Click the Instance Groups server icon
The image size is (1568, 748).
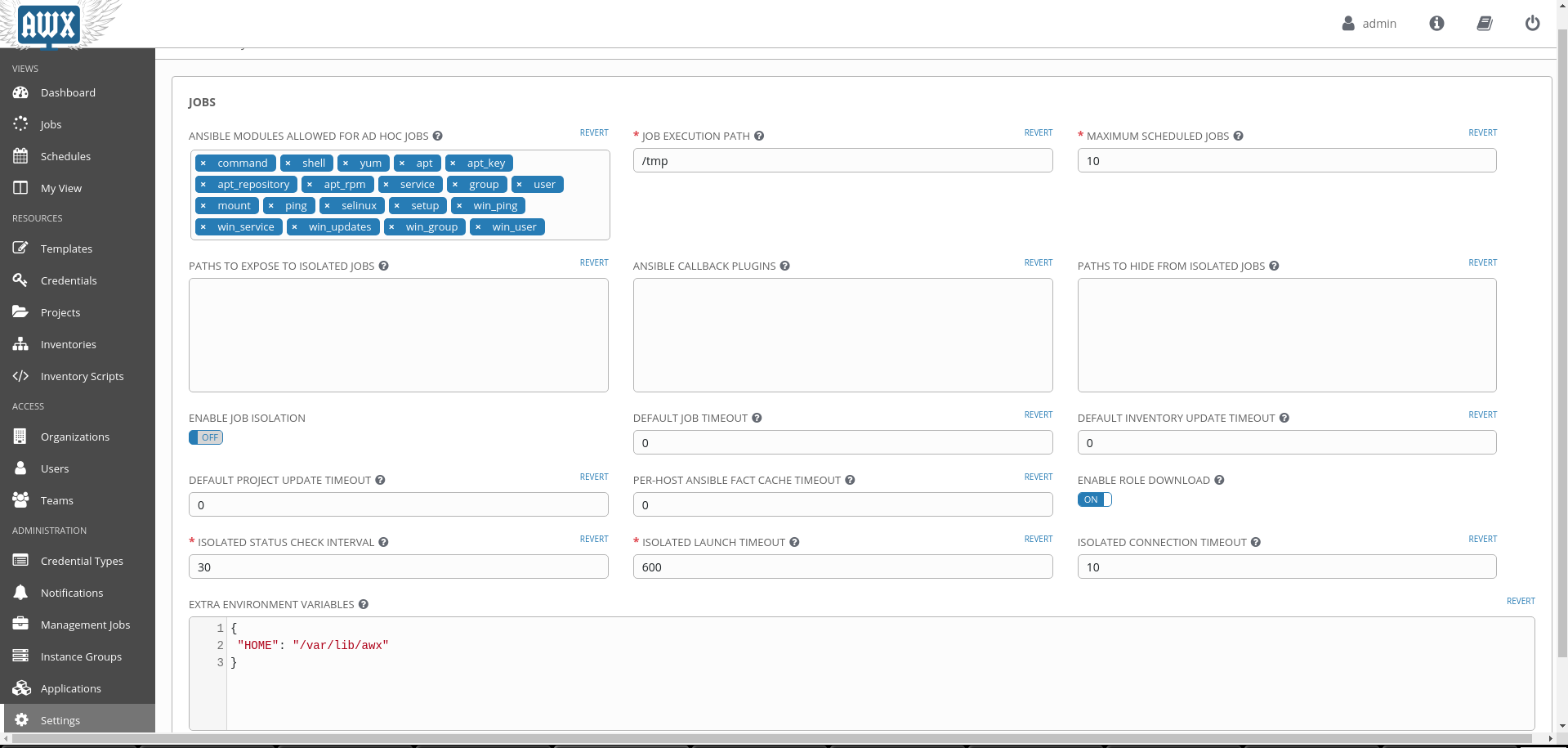[20, 656]
